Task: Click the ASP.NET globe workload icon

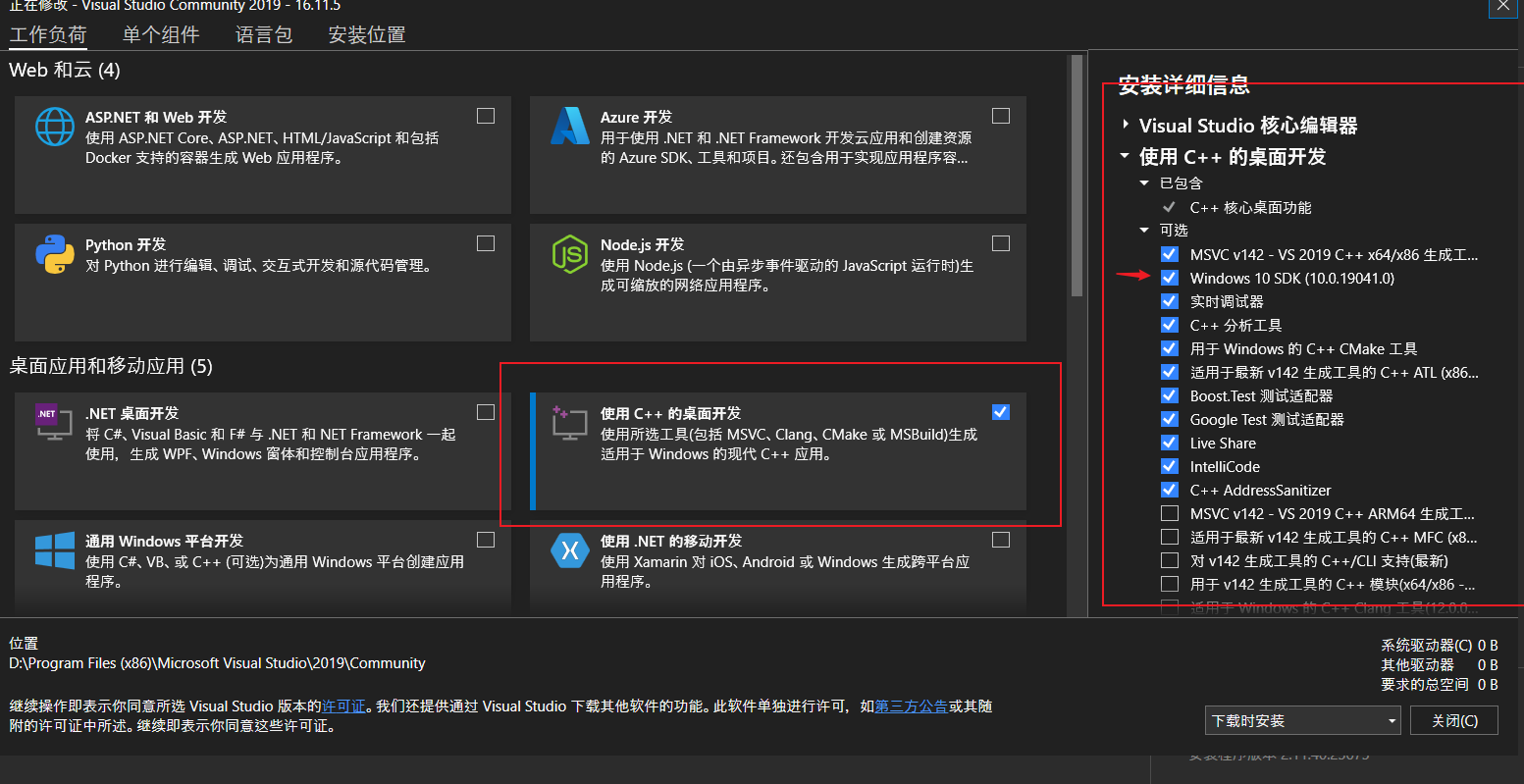Action: pyautogui.click(x=55, y=127)
